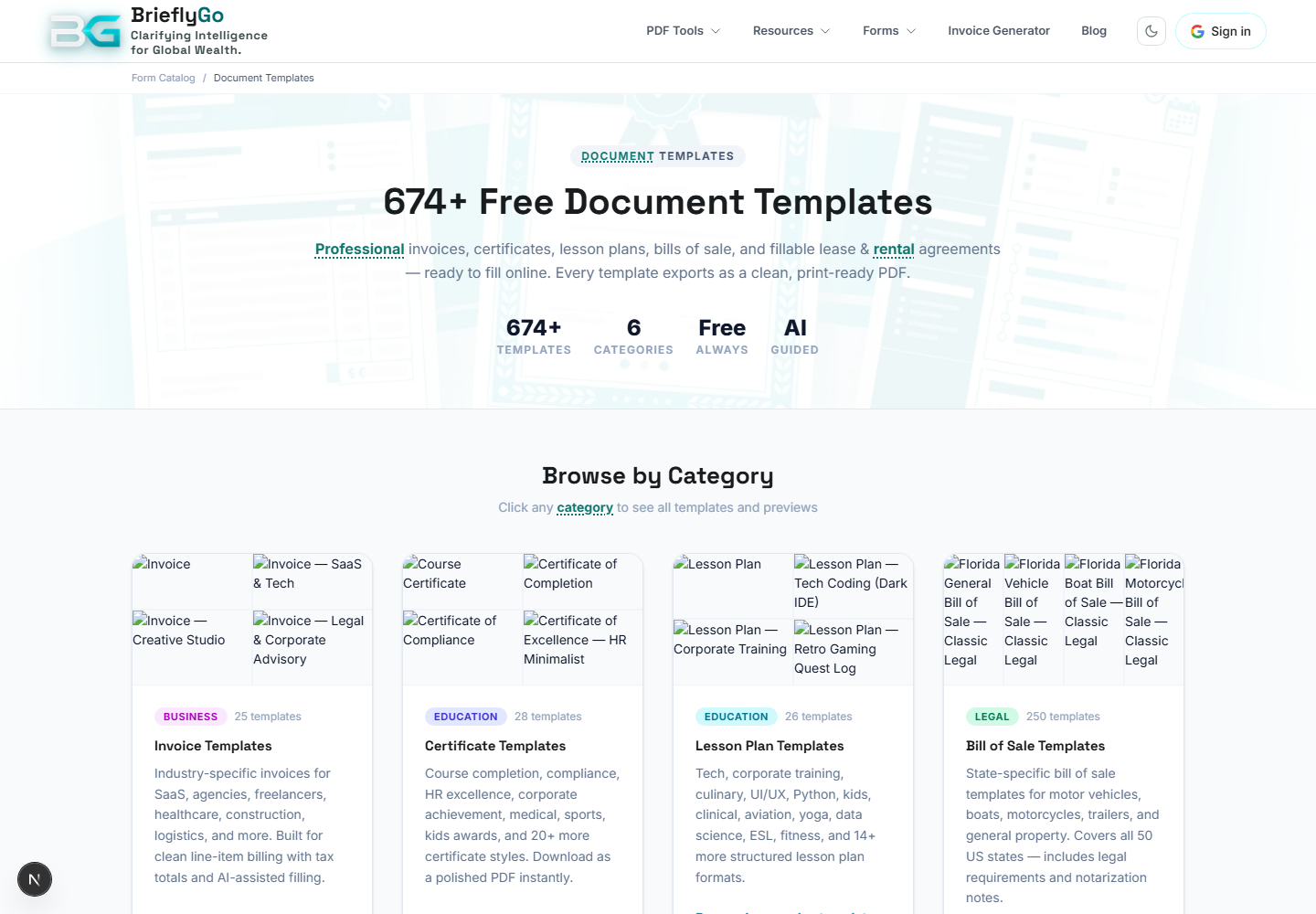Expand the PDF Tools dropdown
Image resolution: width=1316 pixels, height=914 pixels.
click(x=684, y=31)
